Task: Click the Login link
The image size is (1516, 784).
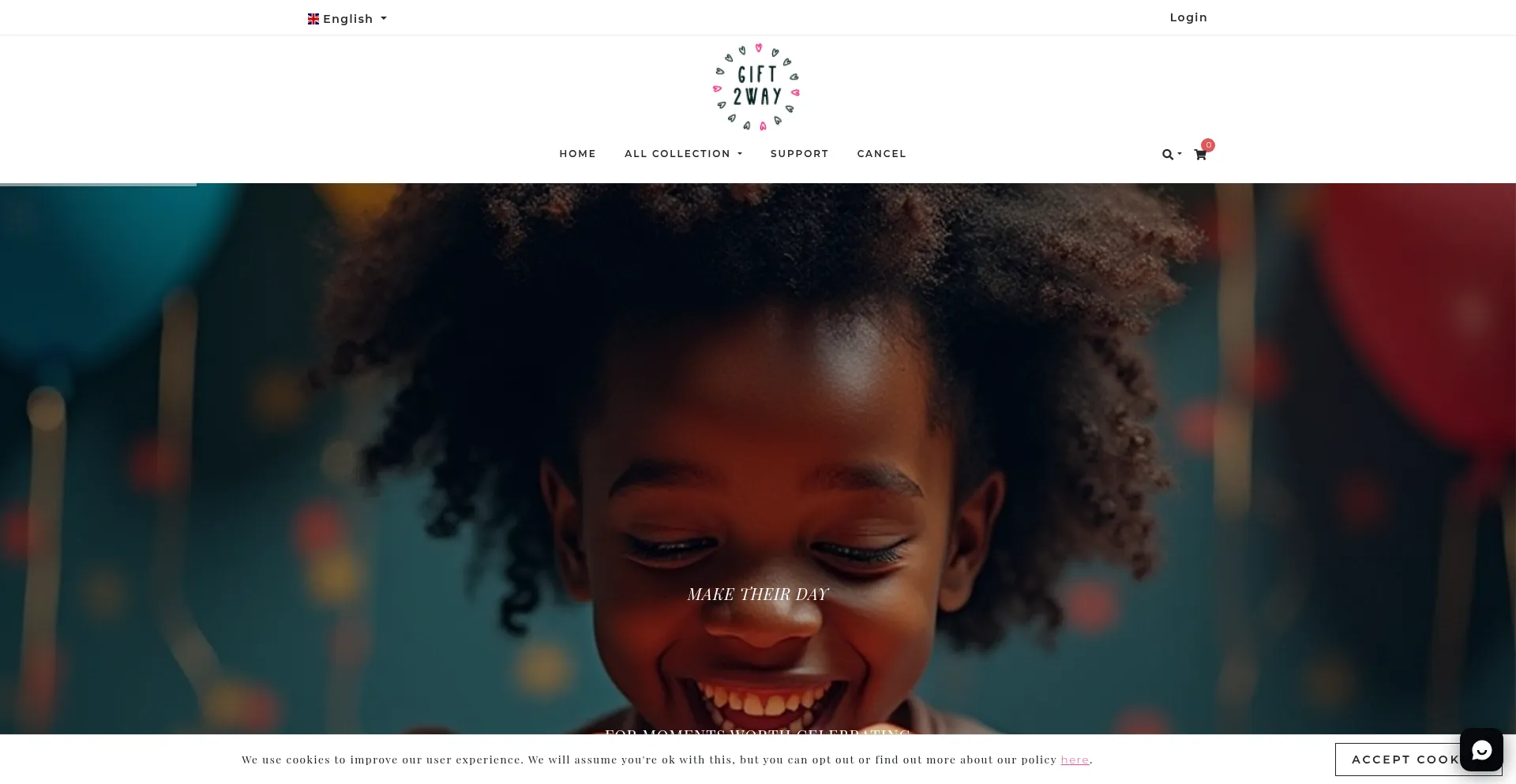Action: [x=1188, y=17]
